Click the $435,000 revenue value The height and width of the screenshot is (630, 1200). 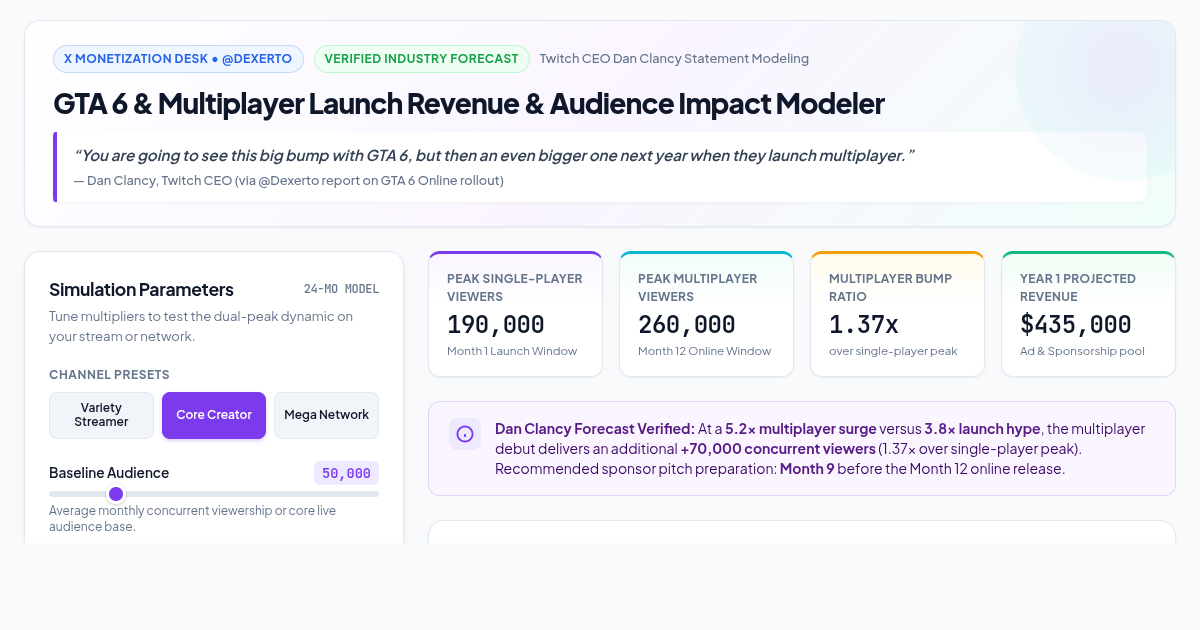(1076, 325)
